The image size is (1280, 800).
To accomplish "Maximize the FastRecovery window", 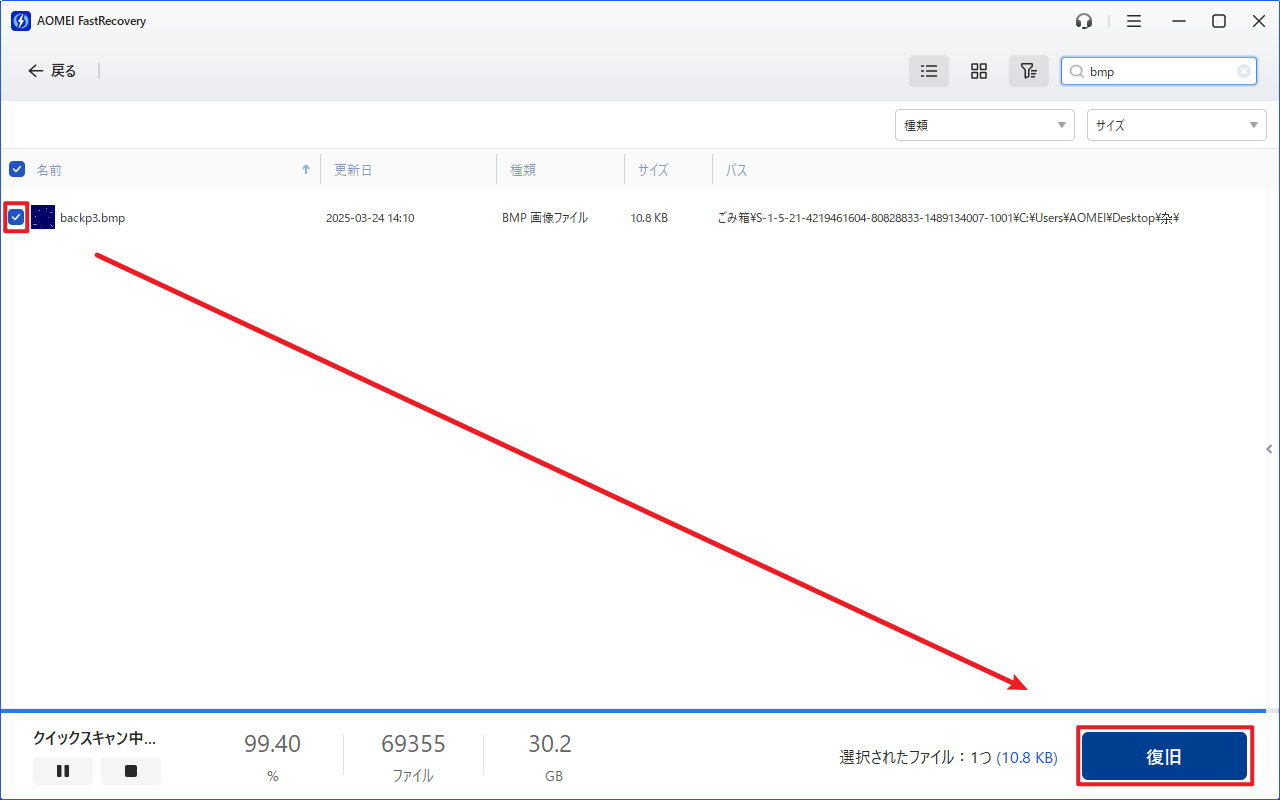I will [1219, 21].
